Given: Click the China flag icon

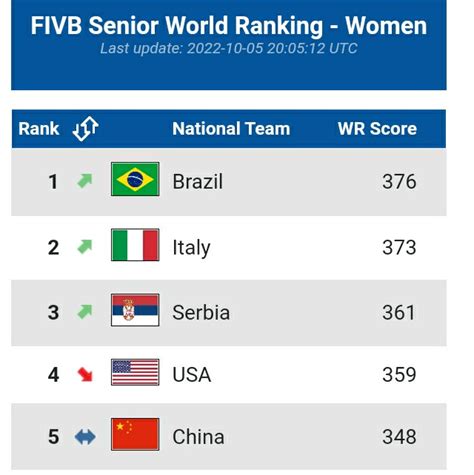Looking at the screenshot, I should (x=135, y=434).
